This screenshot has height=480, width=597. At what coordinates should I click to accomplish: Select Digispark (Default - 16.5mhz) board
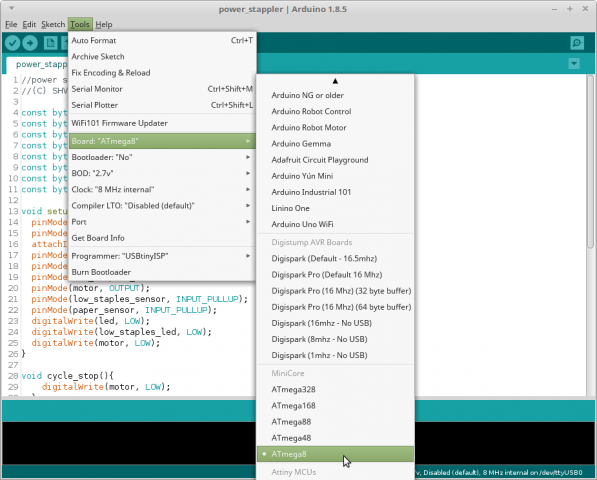[335, 258]
